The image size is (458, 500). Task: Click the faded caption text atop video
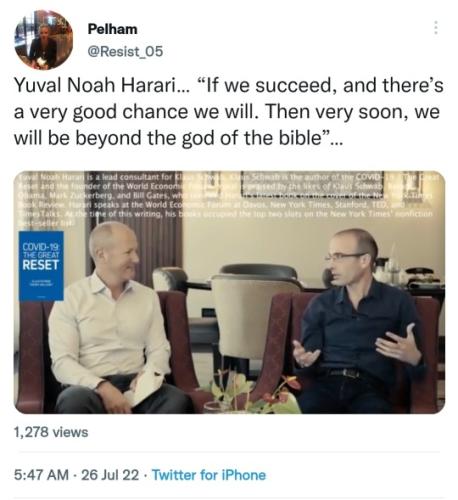pyautogui.click(x=227, y=198)
